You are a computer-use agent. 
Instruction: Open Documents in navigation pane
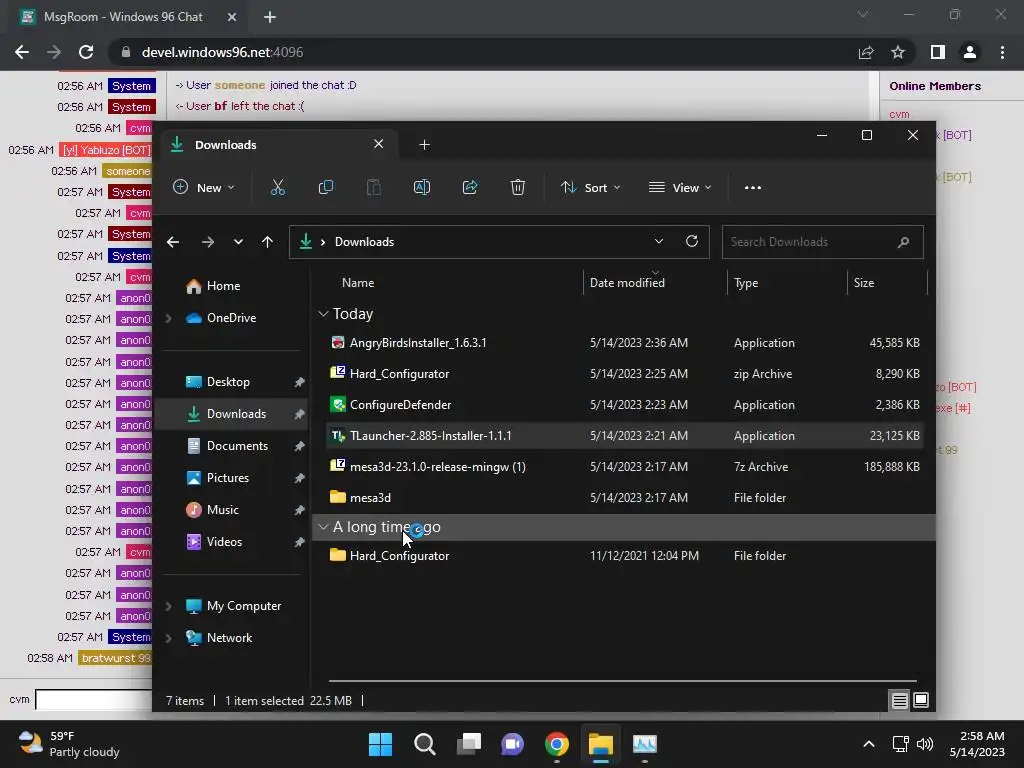(236, 446)
